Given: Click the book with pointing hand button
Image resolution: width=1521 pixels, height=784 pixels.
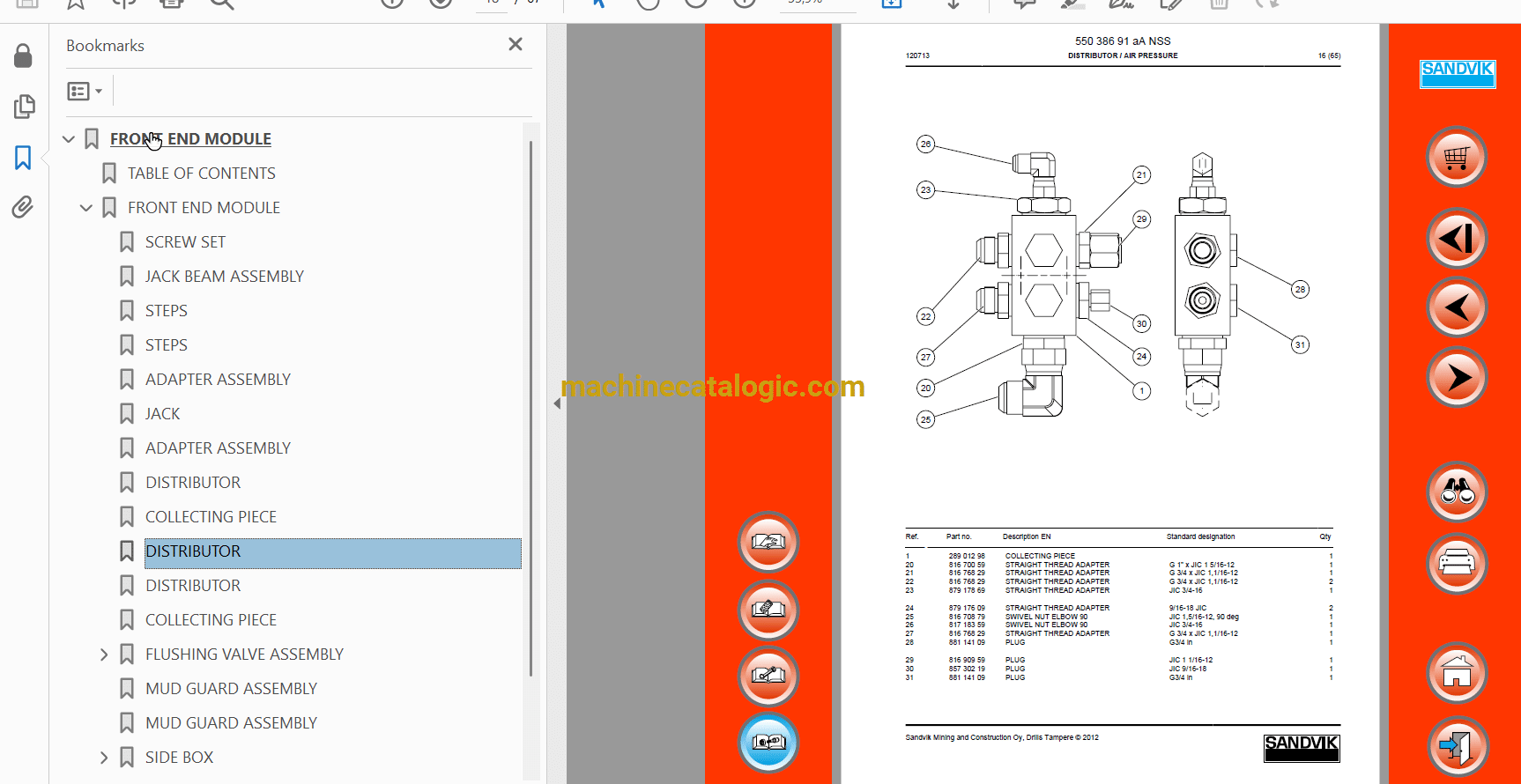Looking at the screenshot, I should pos(768,542).
